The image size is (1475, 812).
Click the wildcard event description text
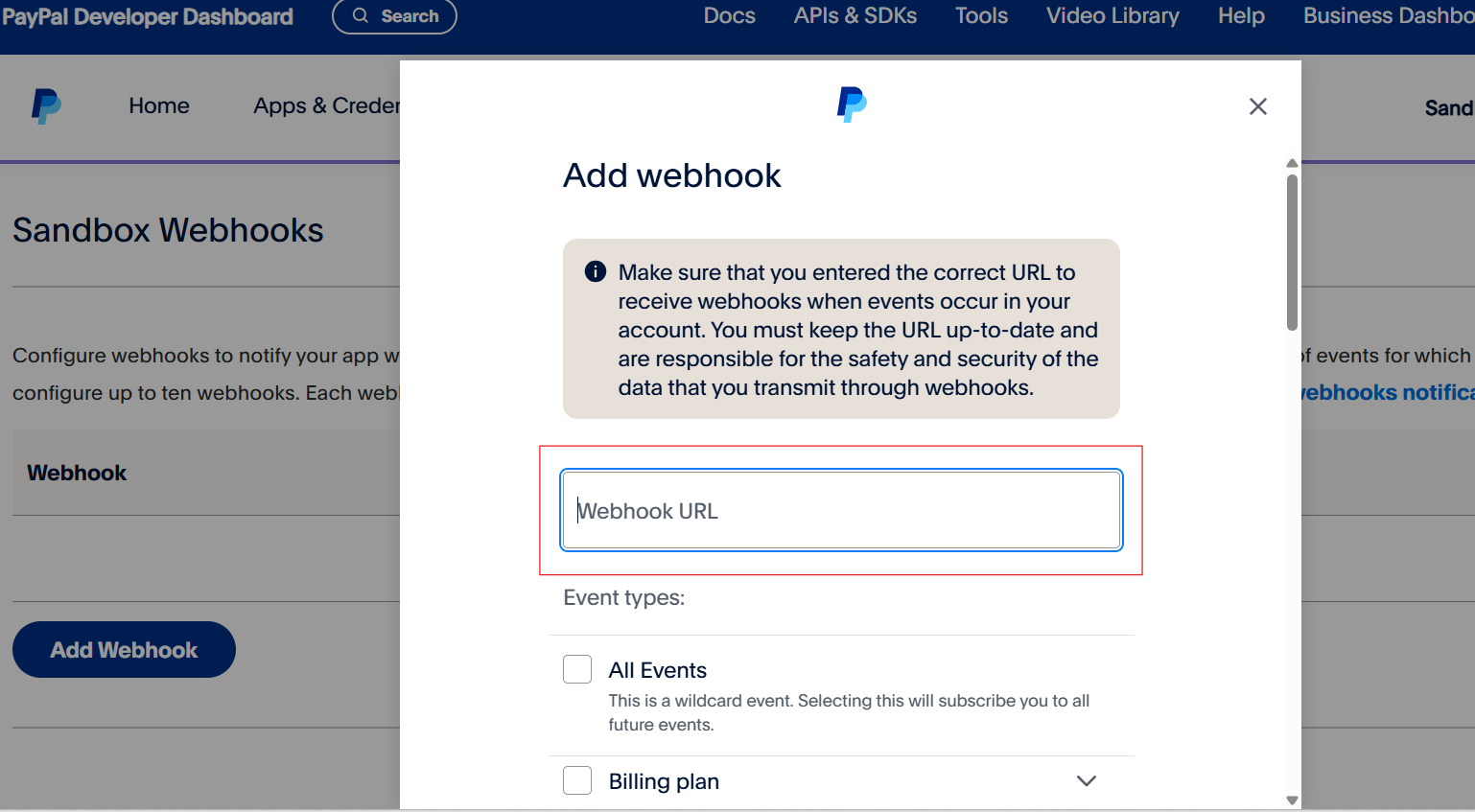click(849, 712)
